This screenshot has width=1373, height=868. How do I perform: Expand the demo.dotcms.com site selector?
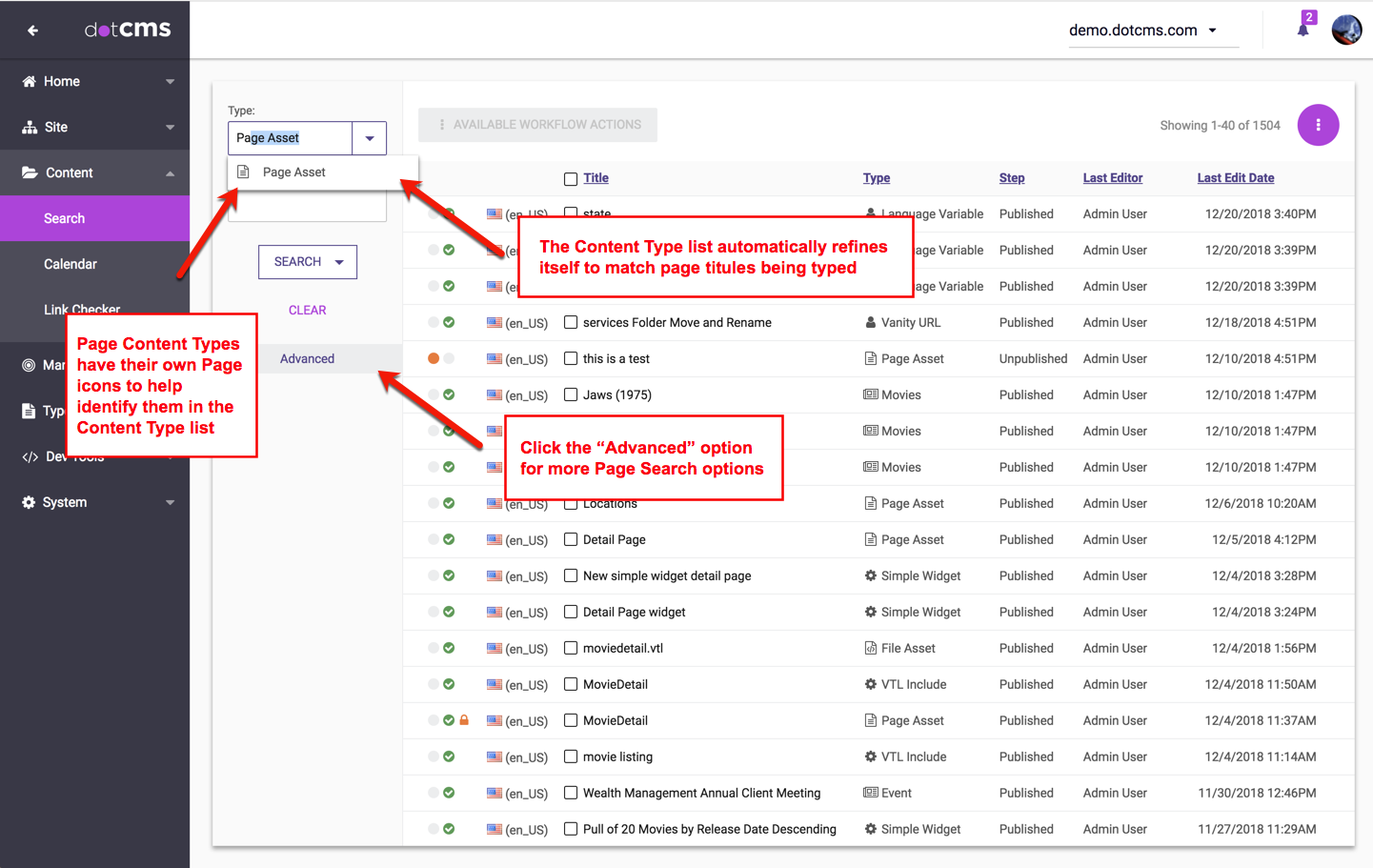[x=1212, y=30]
